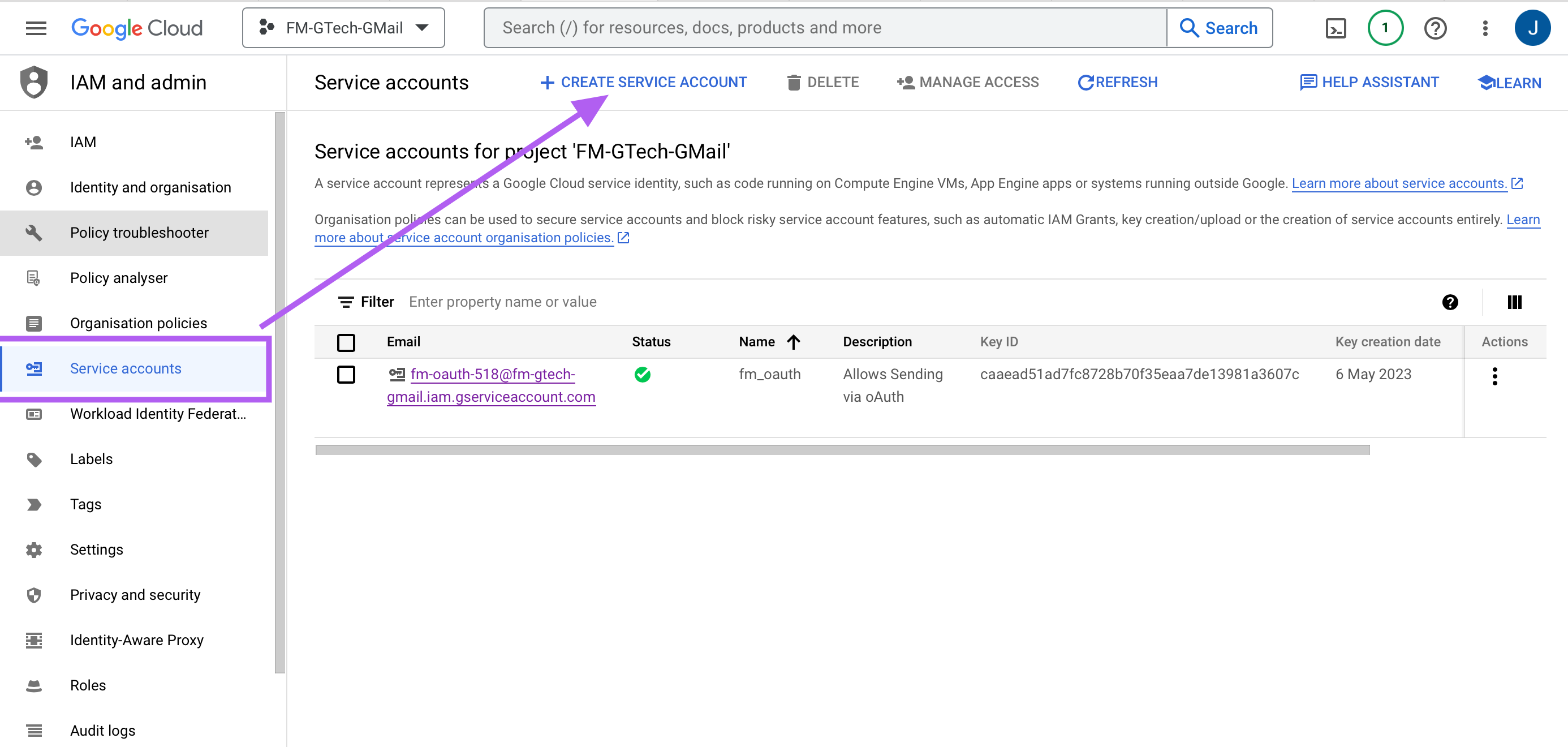Open Policy analyser
This screenshot has width=1568, height=747.
pos(134,278)
